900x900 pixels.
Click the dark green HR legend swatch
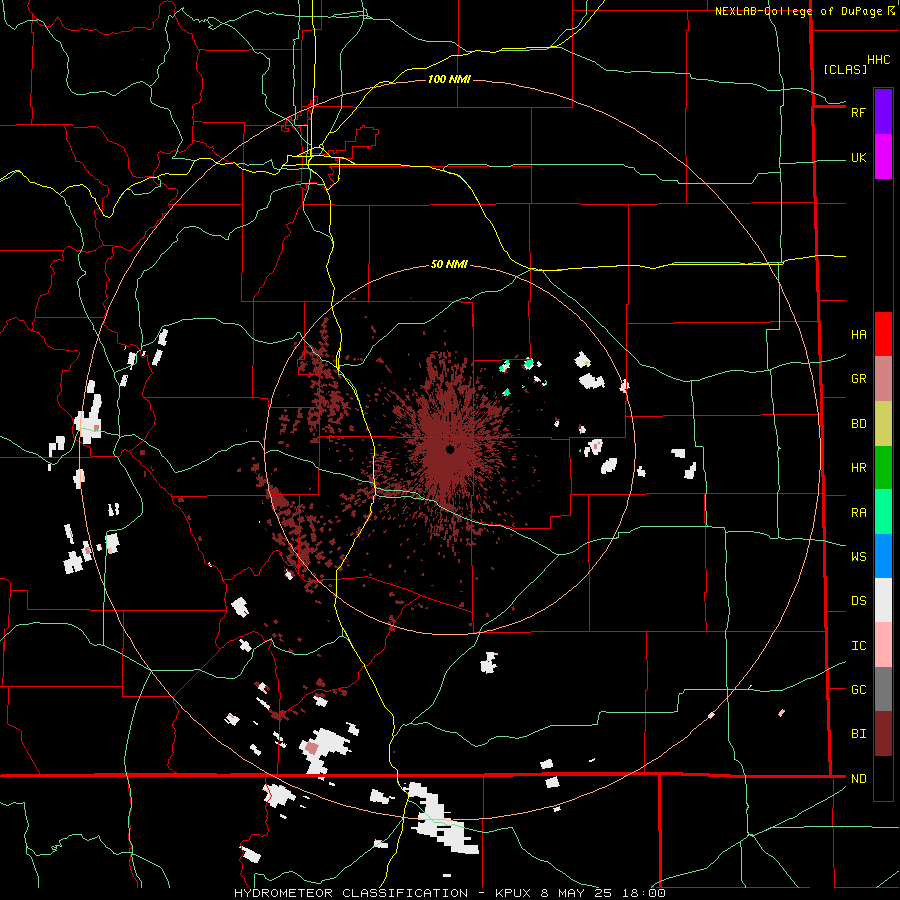[883, 468]
